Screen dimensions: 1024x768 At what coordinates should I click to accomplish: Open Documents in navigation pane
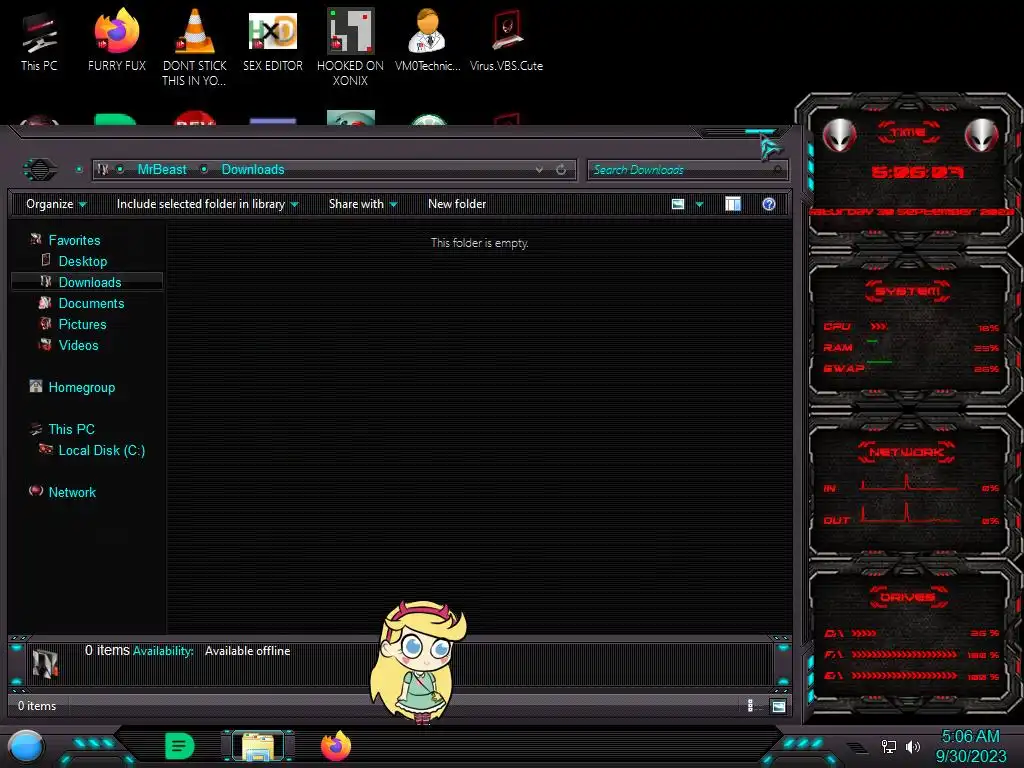[91, 303]
